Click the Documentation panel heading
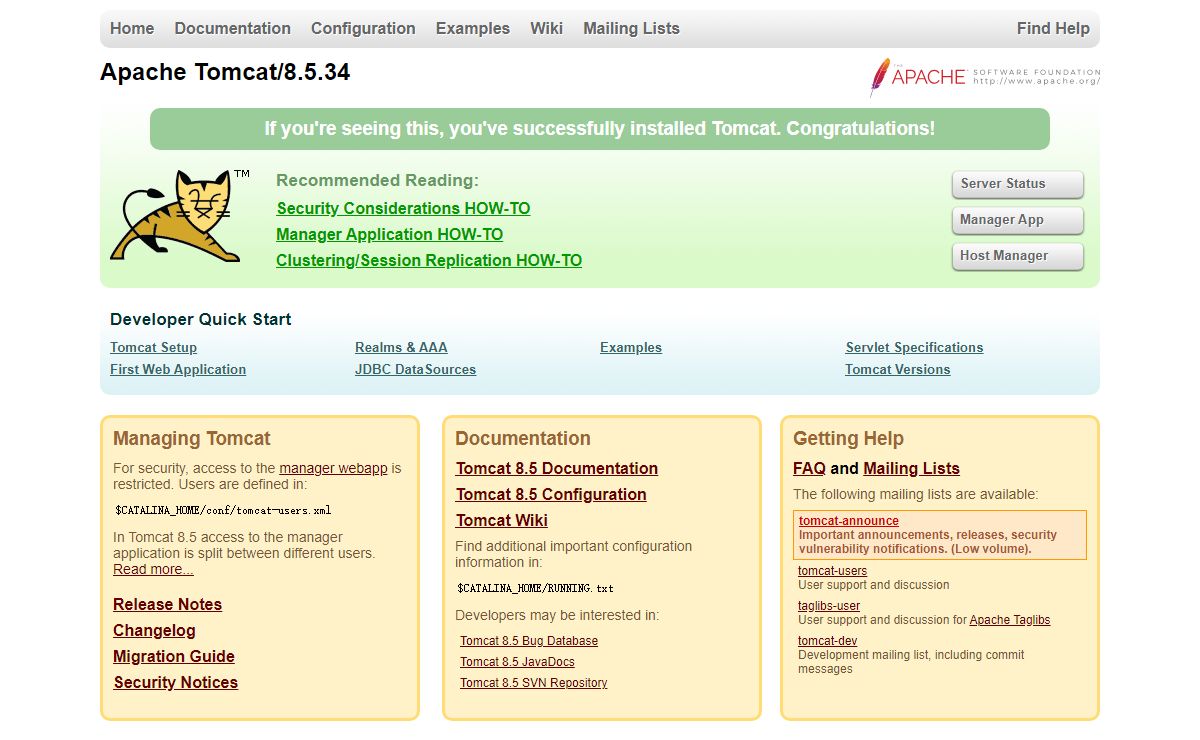1200x740 pixels. (523, 438)
